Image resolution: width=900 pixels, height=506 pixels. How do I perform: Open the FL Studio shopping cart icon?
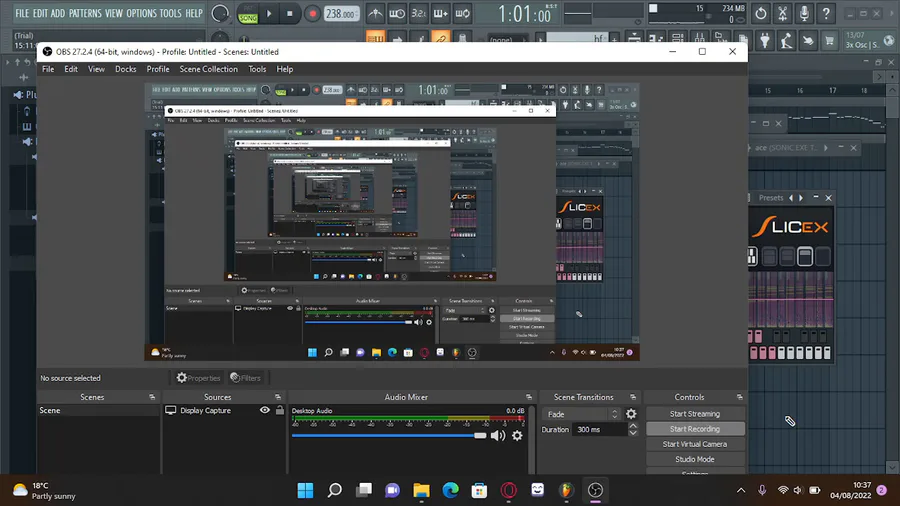[x=829, y=40]
